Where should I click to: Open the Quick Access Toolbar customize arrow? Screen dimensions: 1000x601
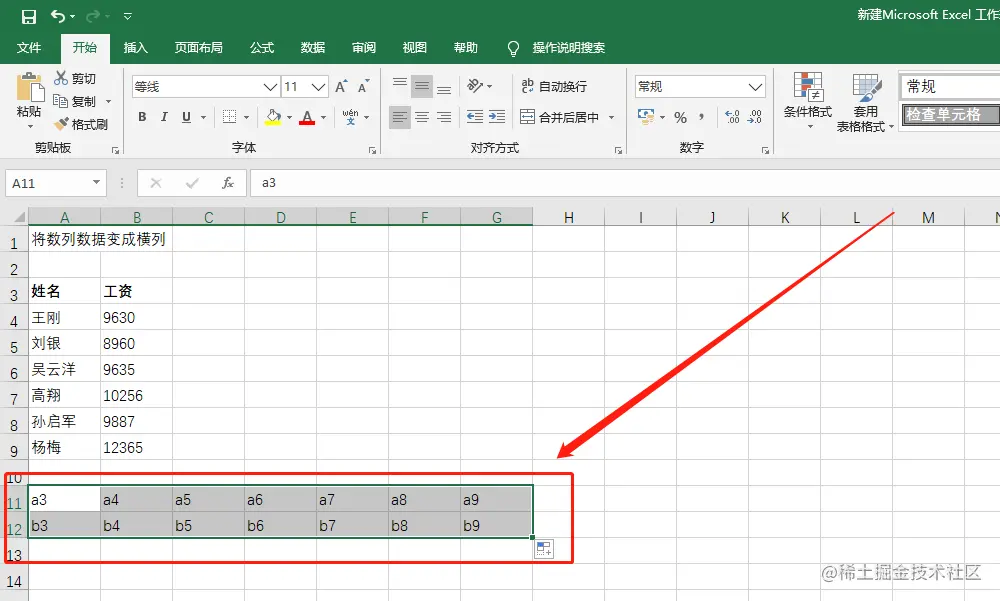(128, 17)
